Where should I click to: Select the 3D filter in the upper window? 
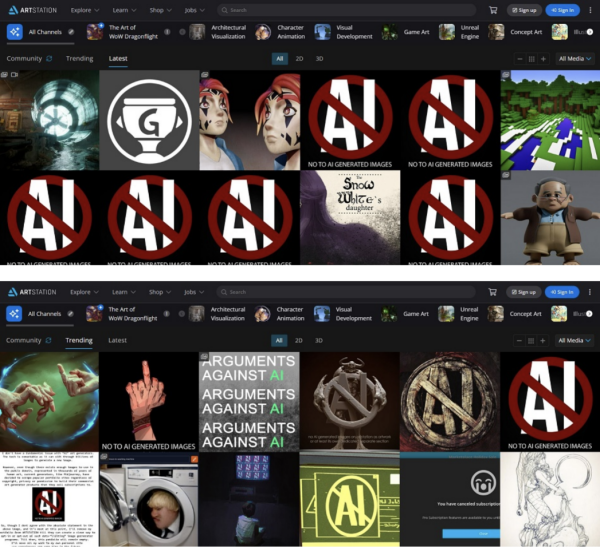[319, 59]
